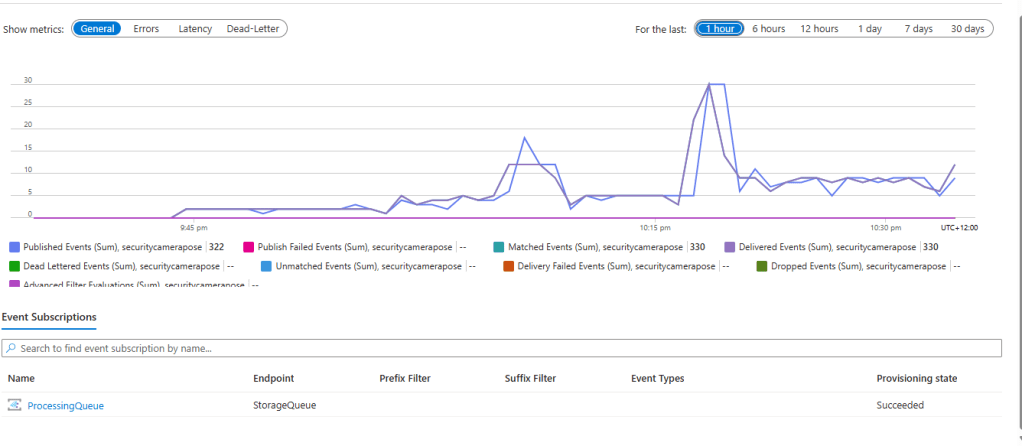Screen dimensions: 1022x446
Task: Open the ProcessingQueue subscription link
Action: (65, 405)
